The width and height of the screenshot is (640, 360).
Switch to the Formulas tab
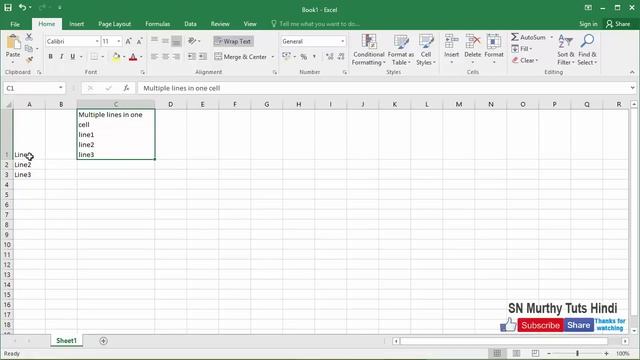(158, 24)
